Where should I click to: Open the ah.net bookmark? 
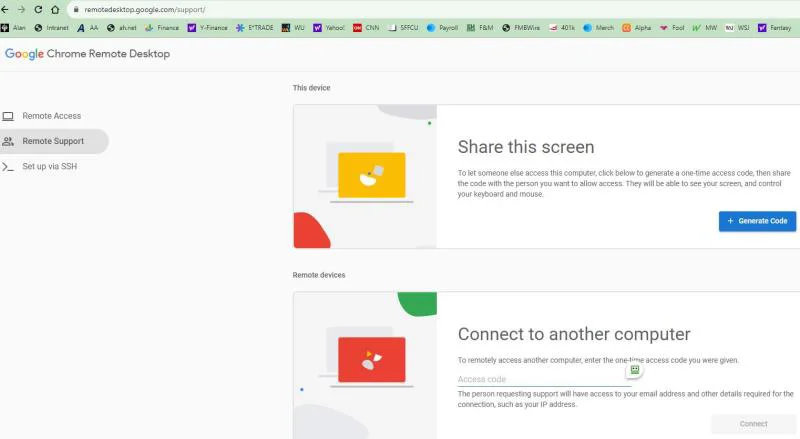coord(121,28)
